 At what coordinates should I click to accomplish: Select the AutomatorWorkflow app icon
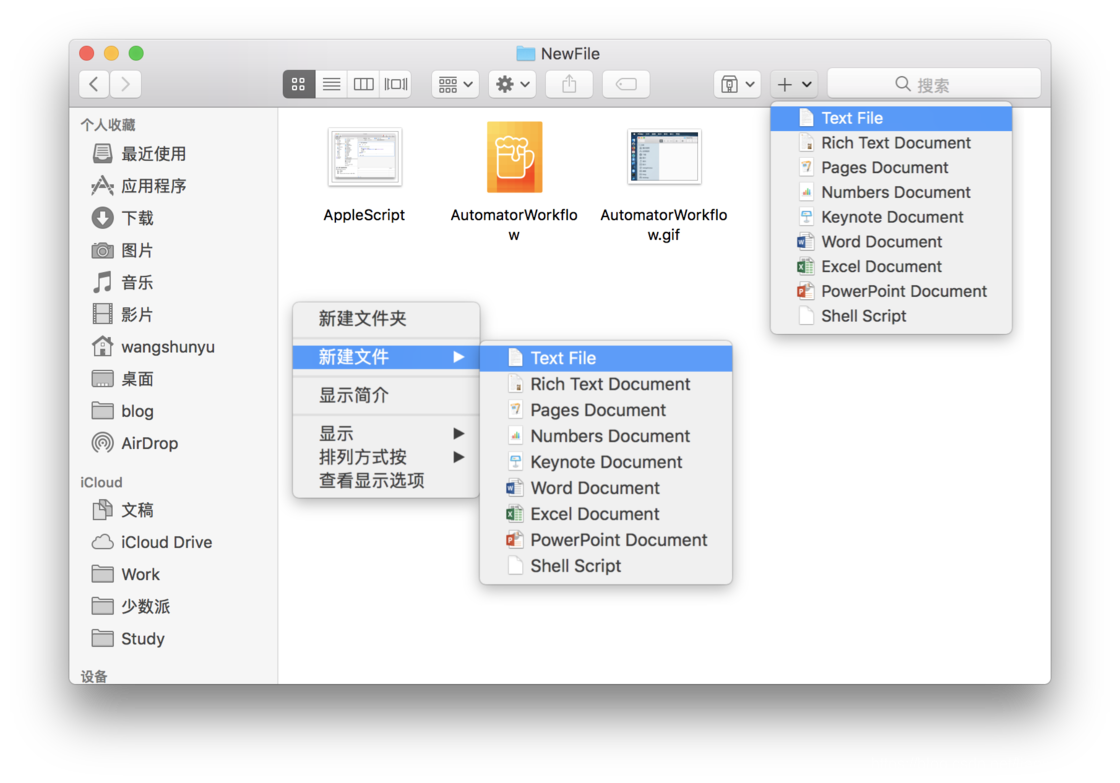(x=514, y=157)
